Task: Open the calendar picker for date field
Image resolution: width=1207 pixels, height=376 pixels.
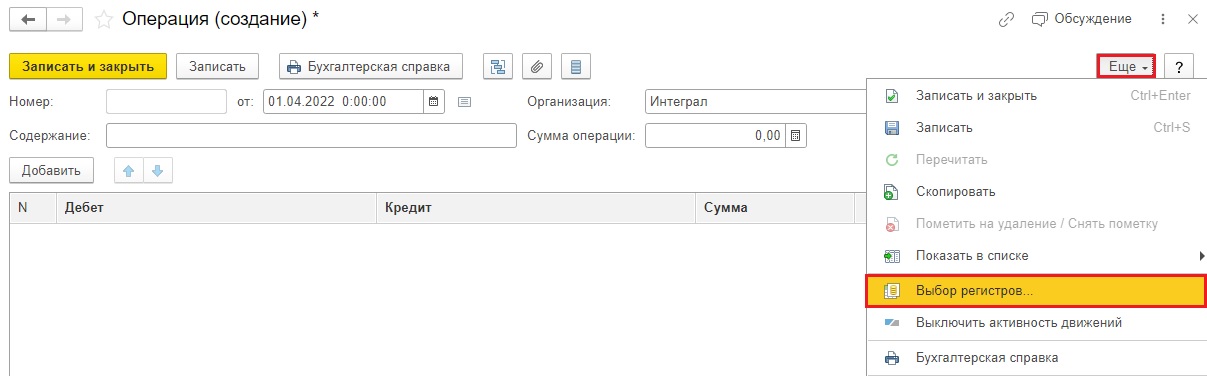Action: pos(434,101)
